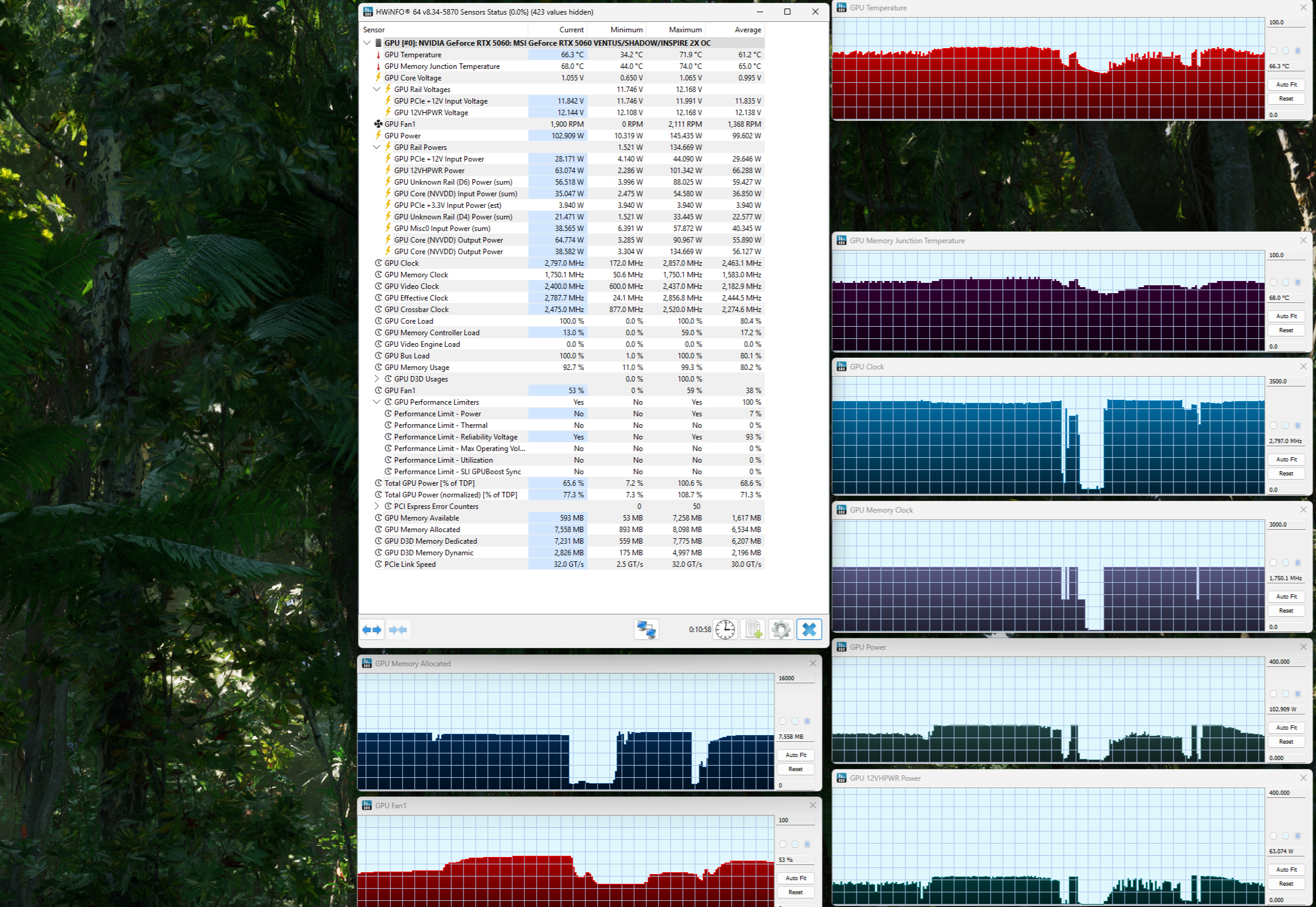Click dark blue swatch in GPU Power graph
Image resolution: width=1316 pixels, height=907 pixels.
1298,694
